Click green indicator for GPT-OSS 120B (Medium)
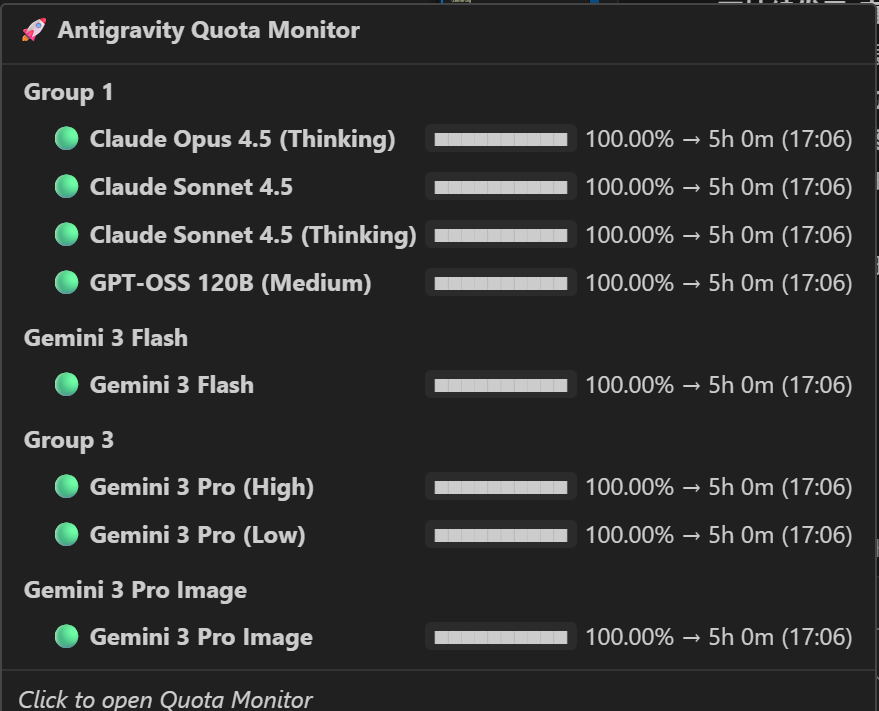879x711 pixels. point(67,282)
